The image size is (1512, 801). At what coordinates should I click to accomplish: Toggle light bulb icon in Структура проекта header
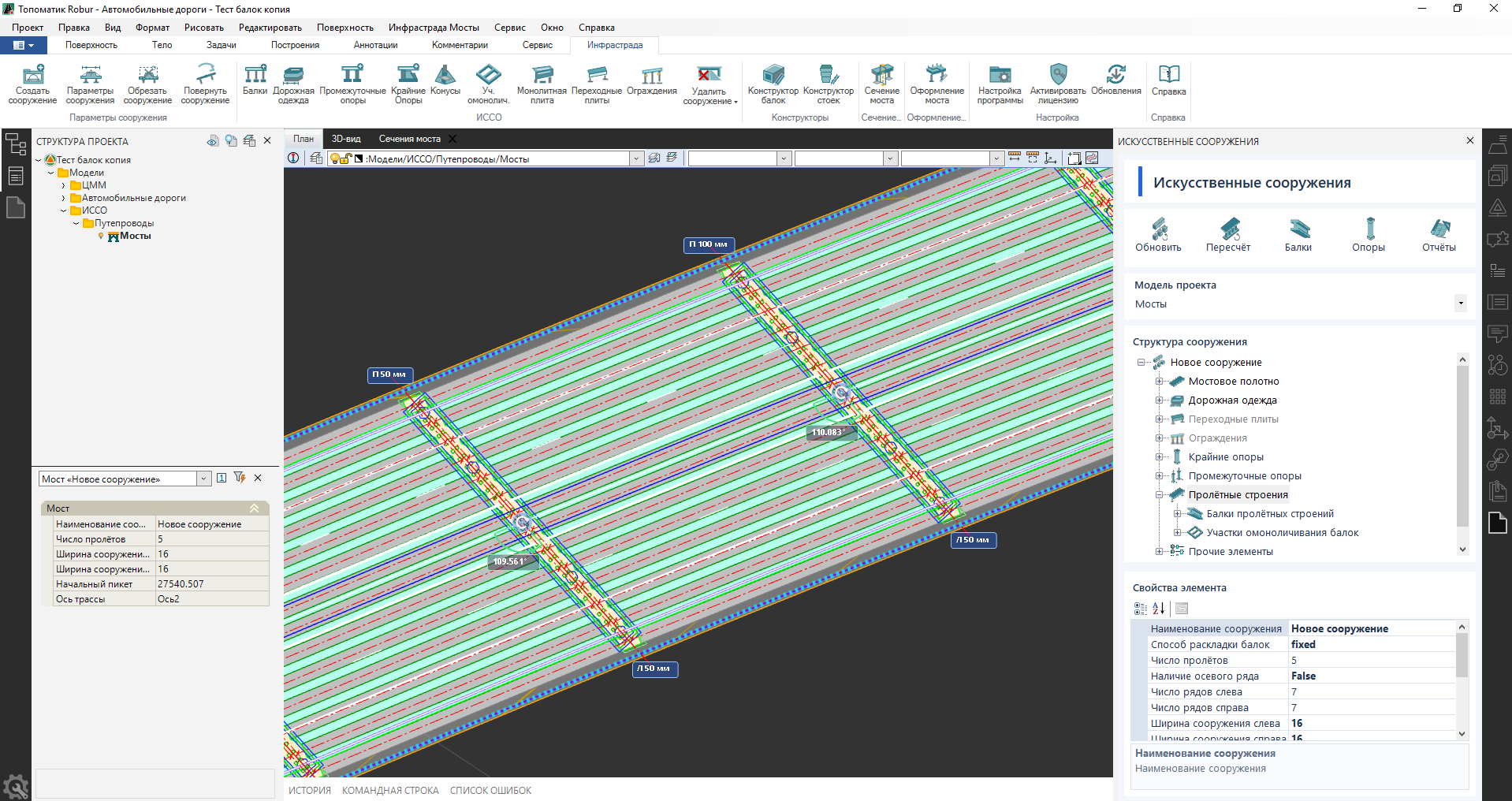pos(231,141)
